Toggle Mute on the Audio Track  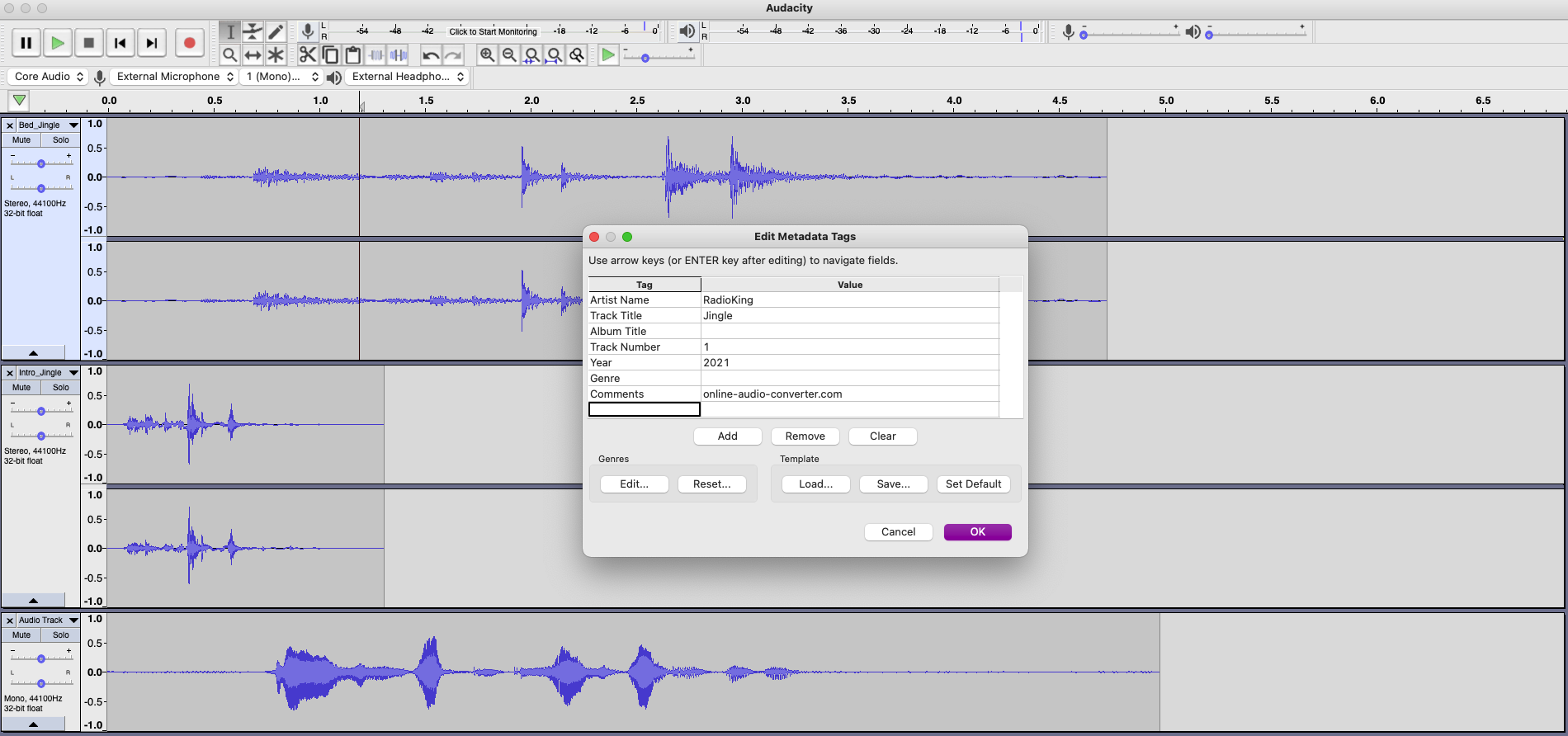(21, 635)
